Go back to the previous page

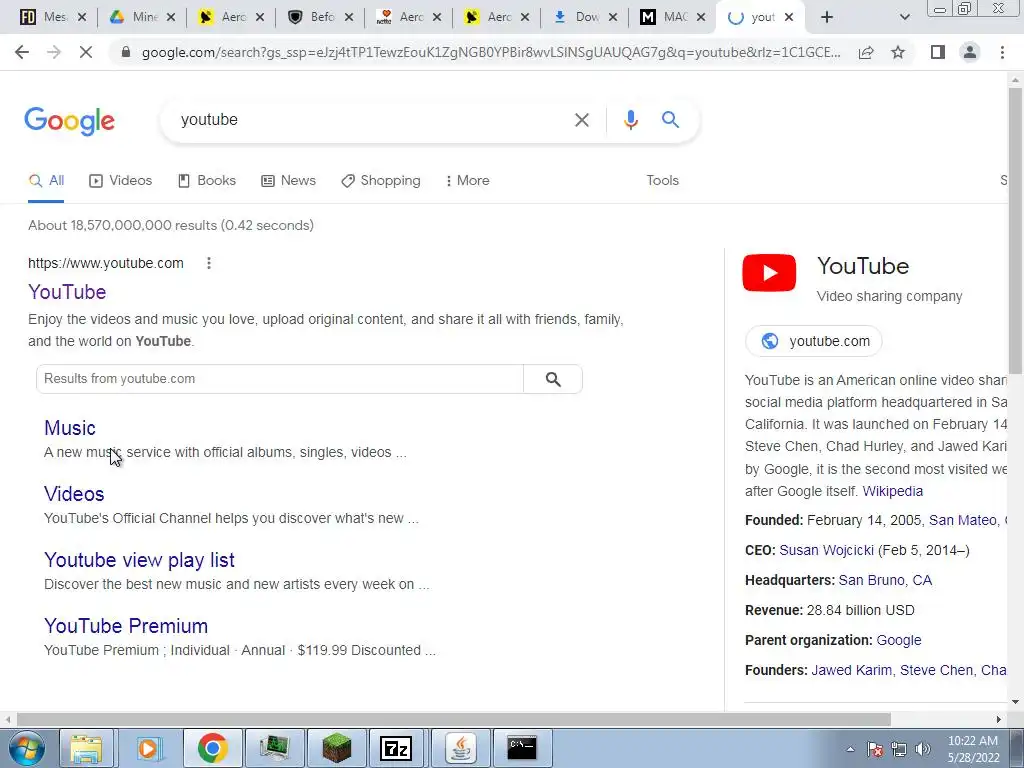click(x=22, y=52)
